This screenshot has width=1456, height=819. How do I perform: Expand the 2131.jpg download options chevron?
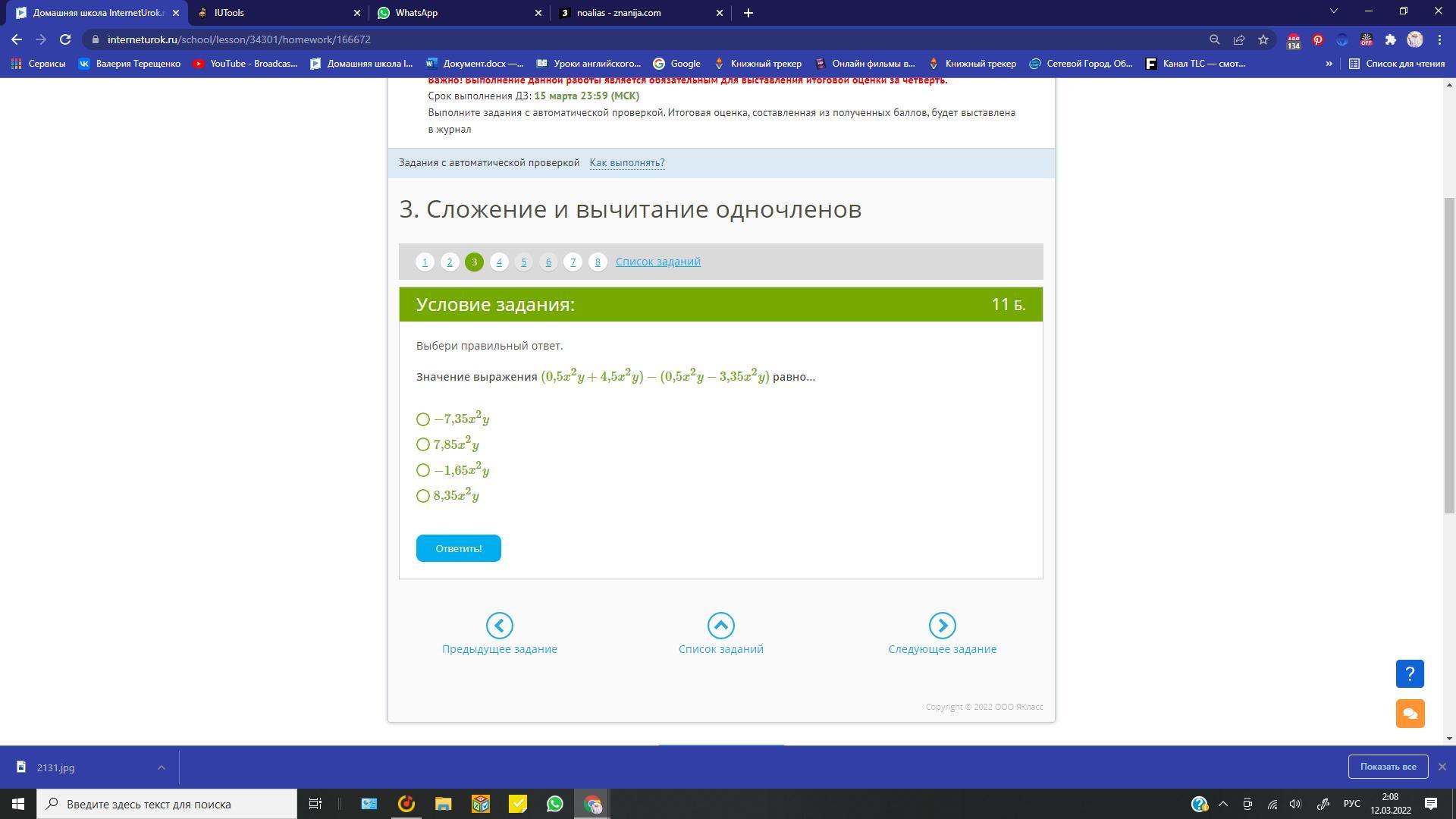click(161, 767)
